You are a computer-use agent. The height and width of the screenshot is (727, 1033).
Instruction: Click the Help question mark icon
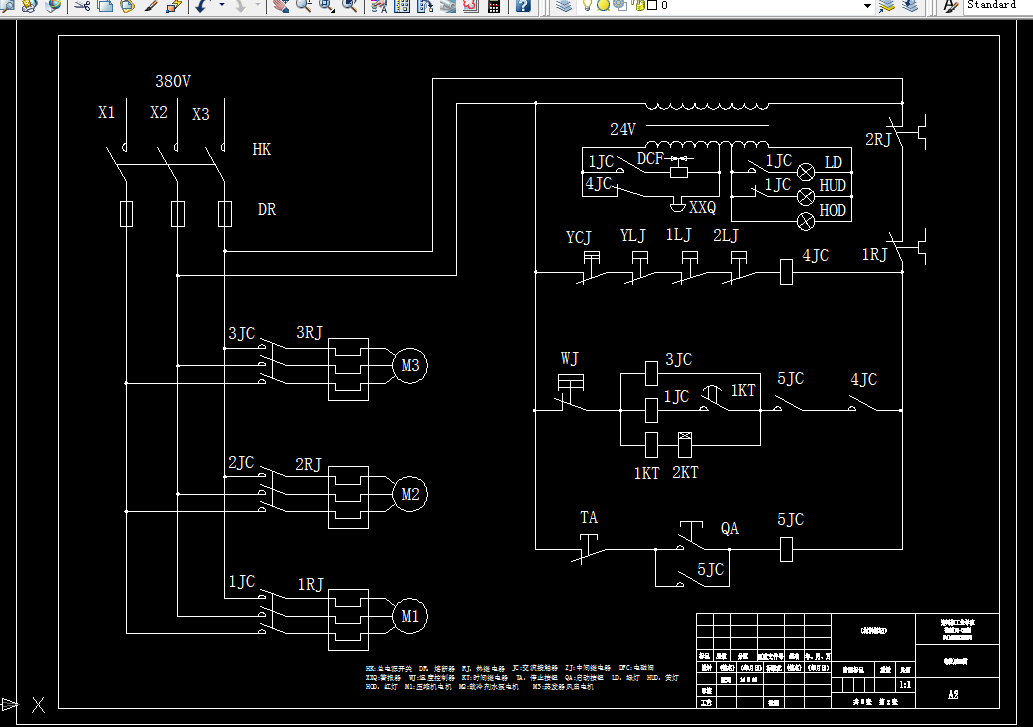(x=523, y=6)
